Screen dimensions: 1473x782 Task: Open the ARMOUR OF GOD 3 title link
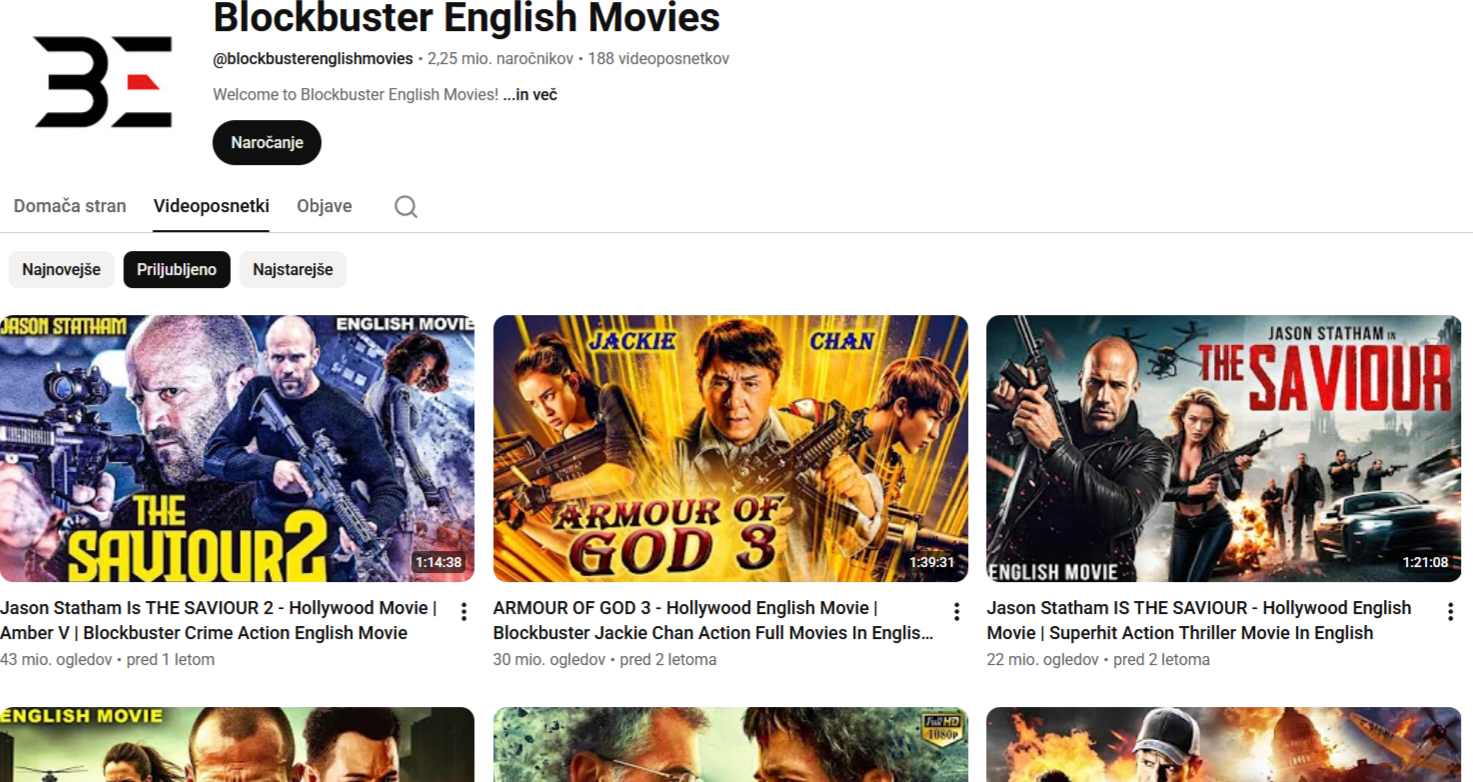pos(713,620)
